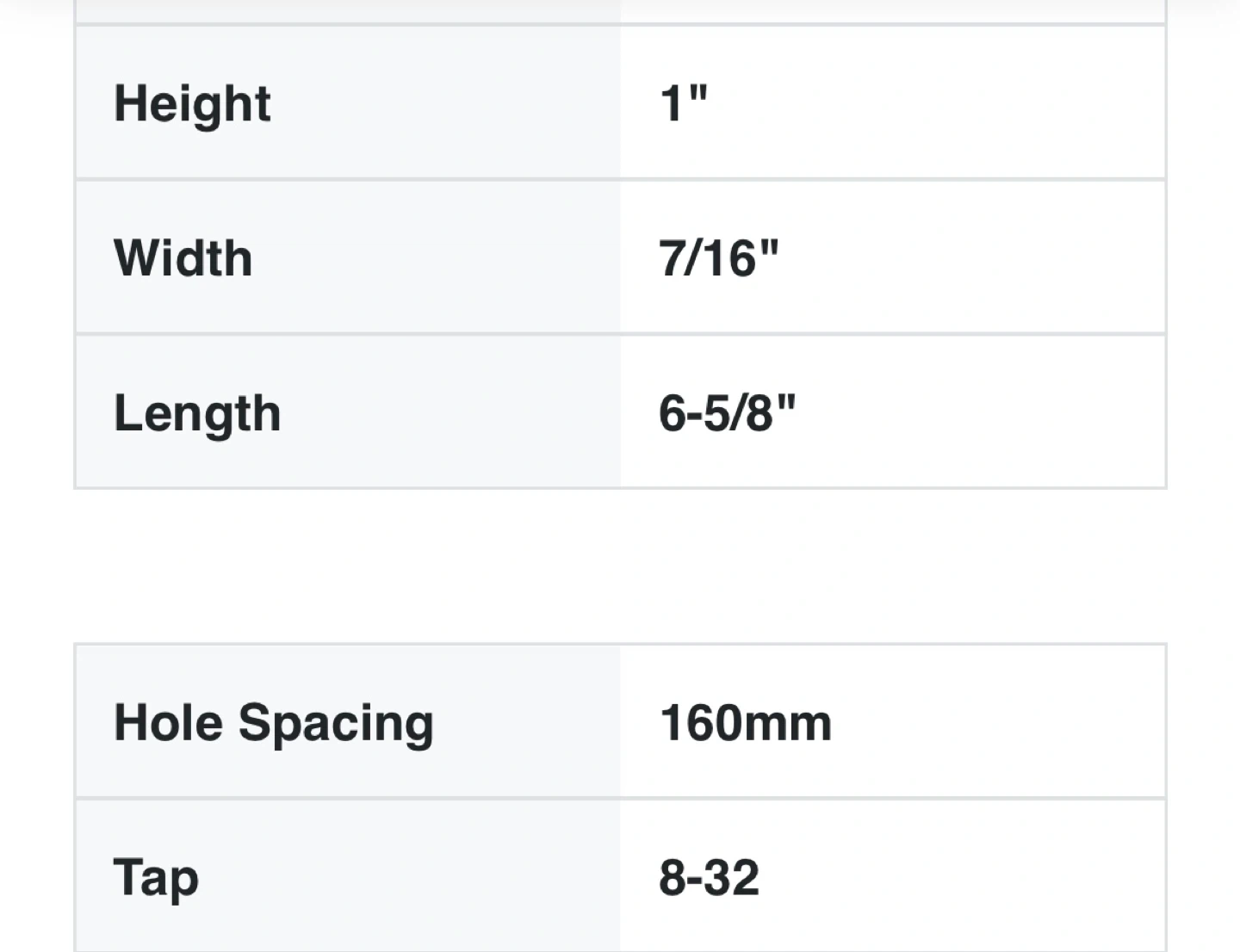Select the 6-5/8" length value
Image resolution: width=1240 pixels, height=952 pixels.
(x=727, y=413)
